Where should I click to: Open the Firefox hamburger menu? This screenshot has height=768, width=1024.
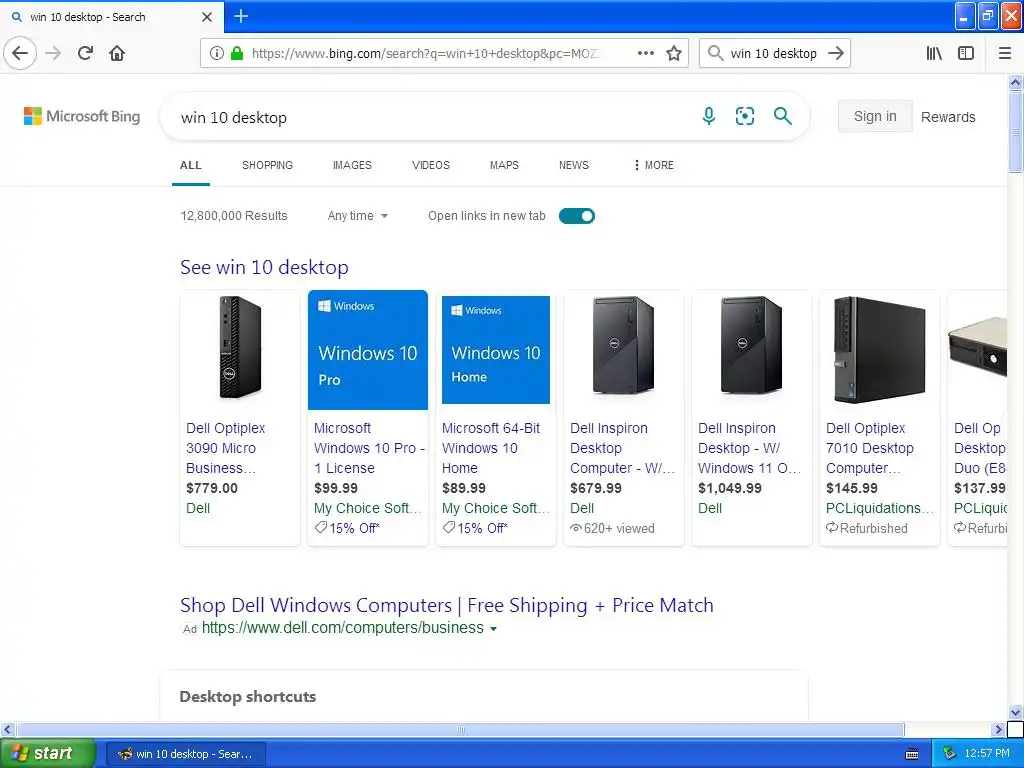coord(1005,53)
